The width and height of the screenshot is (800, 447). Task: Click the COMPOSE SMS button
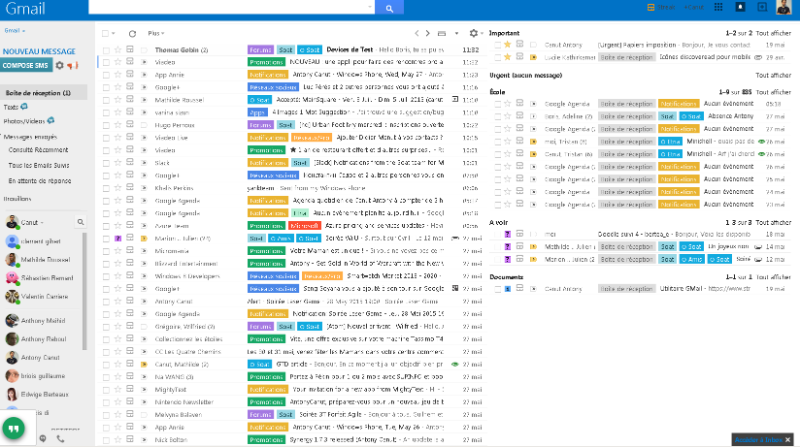pyautogui.click(x=26, y=65)
